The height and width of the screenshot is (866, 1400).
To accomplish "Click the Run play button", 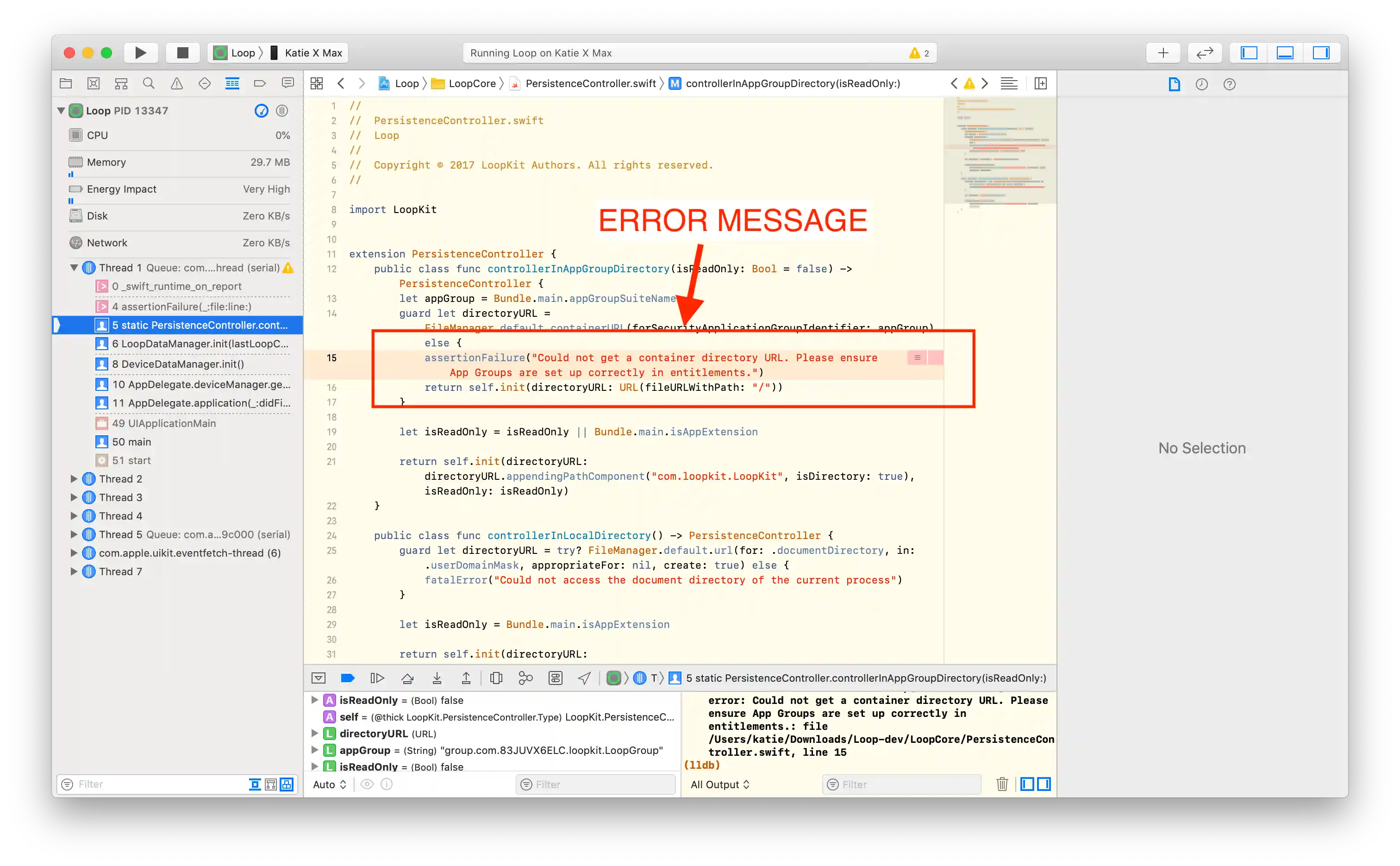I will (140, 53).
